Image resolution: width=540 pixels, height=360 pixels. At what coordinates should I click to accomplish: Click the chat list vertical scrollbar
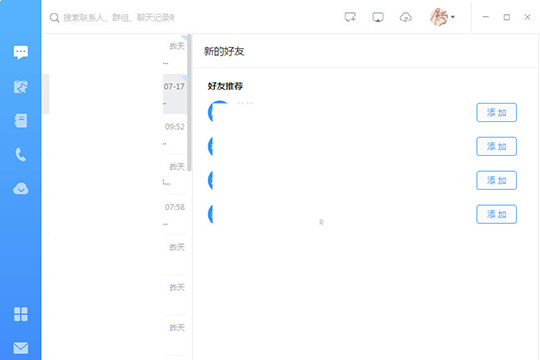point(189,103)
